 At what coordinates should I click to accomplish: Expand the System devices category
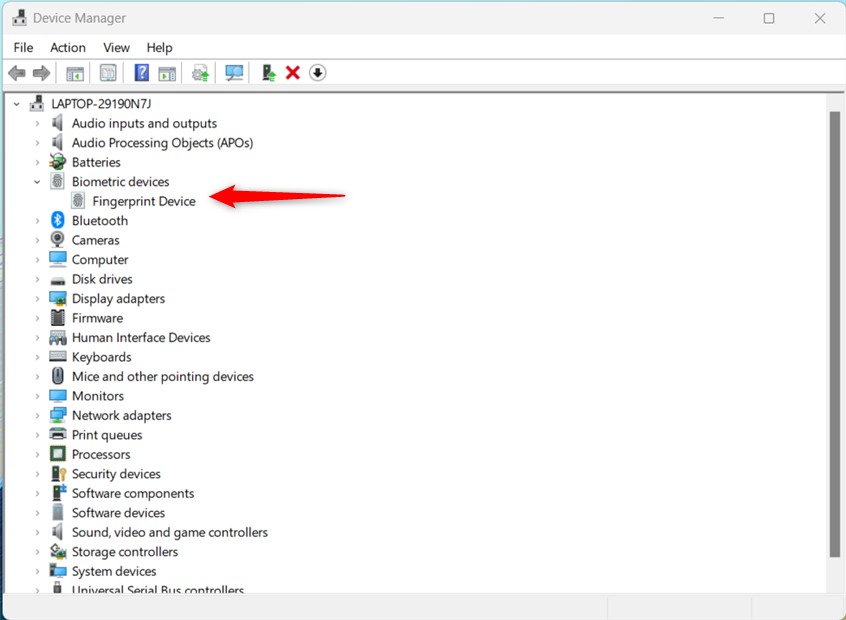tap(37, 571)
